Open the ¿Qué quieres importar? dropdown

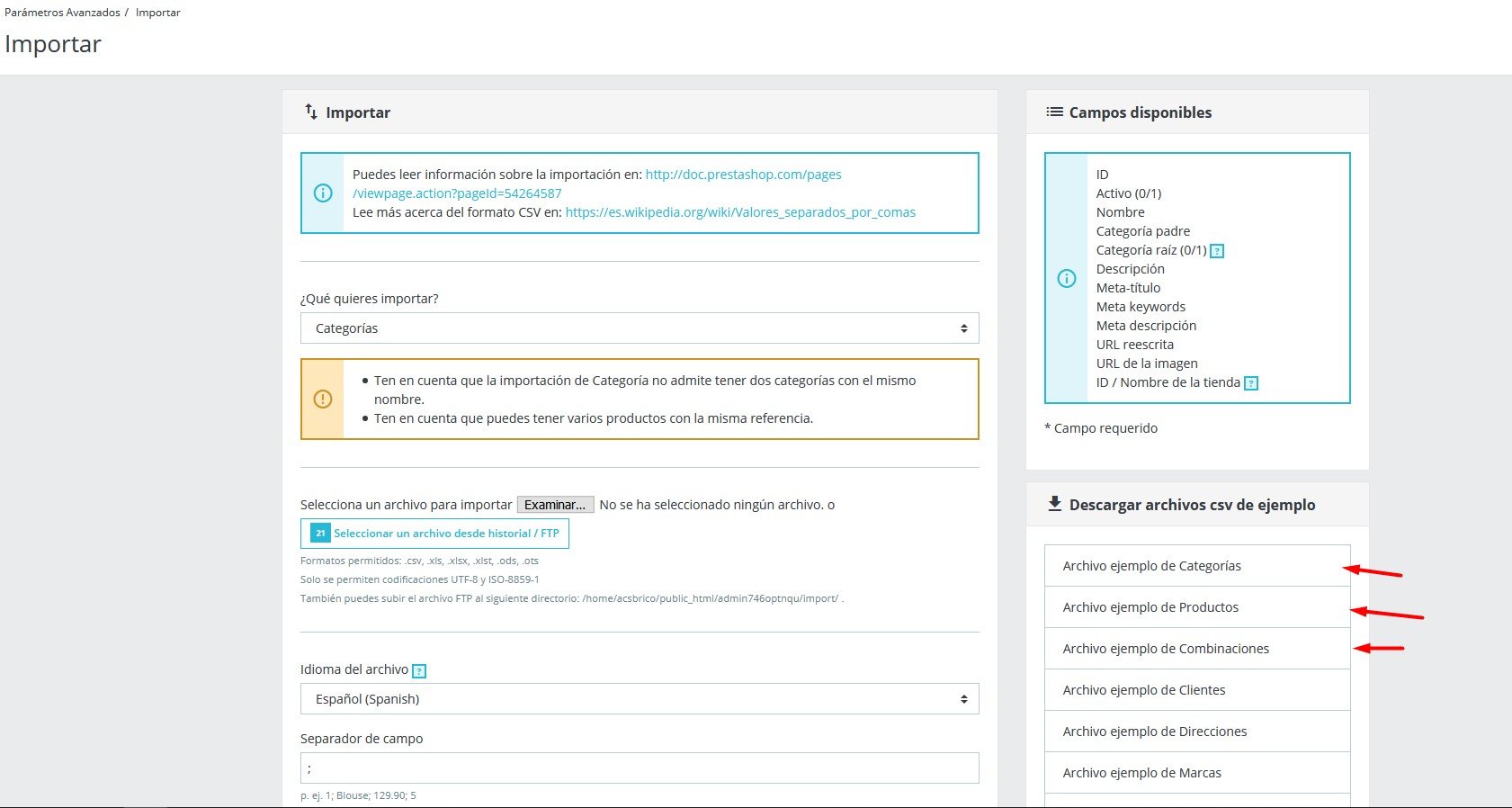[640, 328]
